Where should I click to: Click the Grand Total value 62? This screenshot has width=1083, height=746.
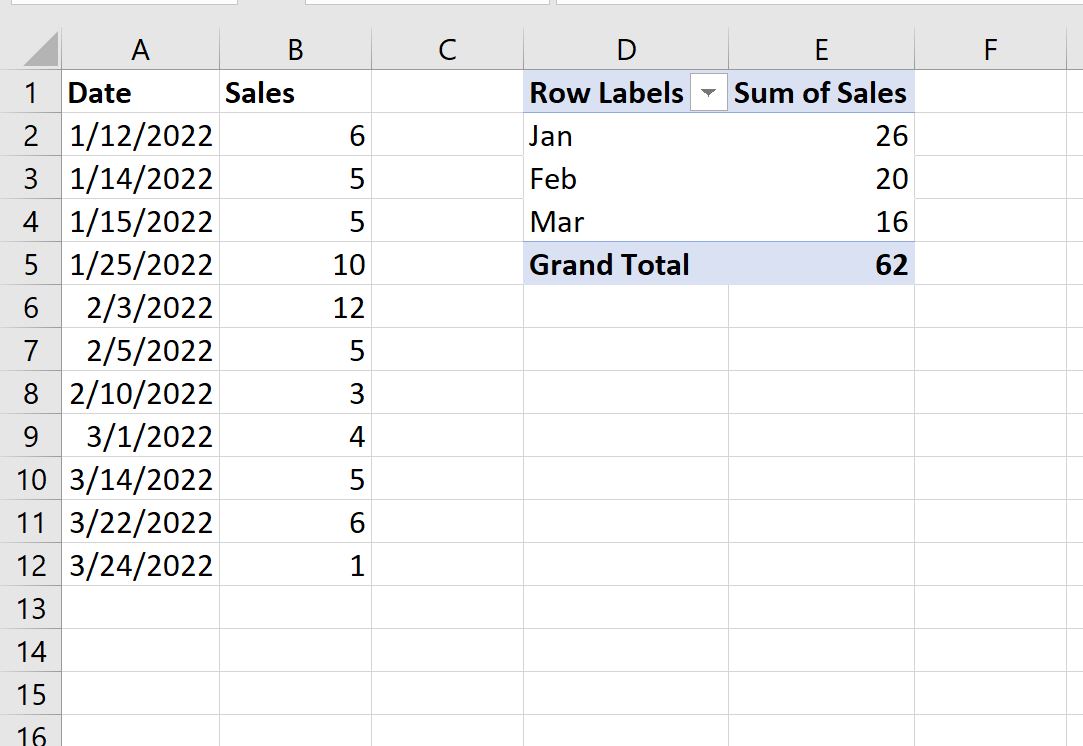820,265
